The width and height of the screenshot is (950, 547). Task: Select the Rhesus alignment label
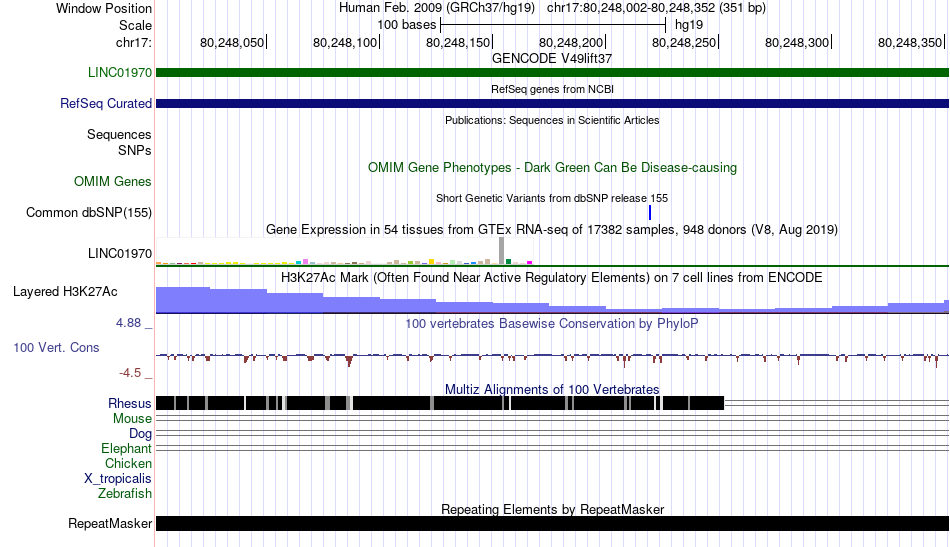(130, 403)
